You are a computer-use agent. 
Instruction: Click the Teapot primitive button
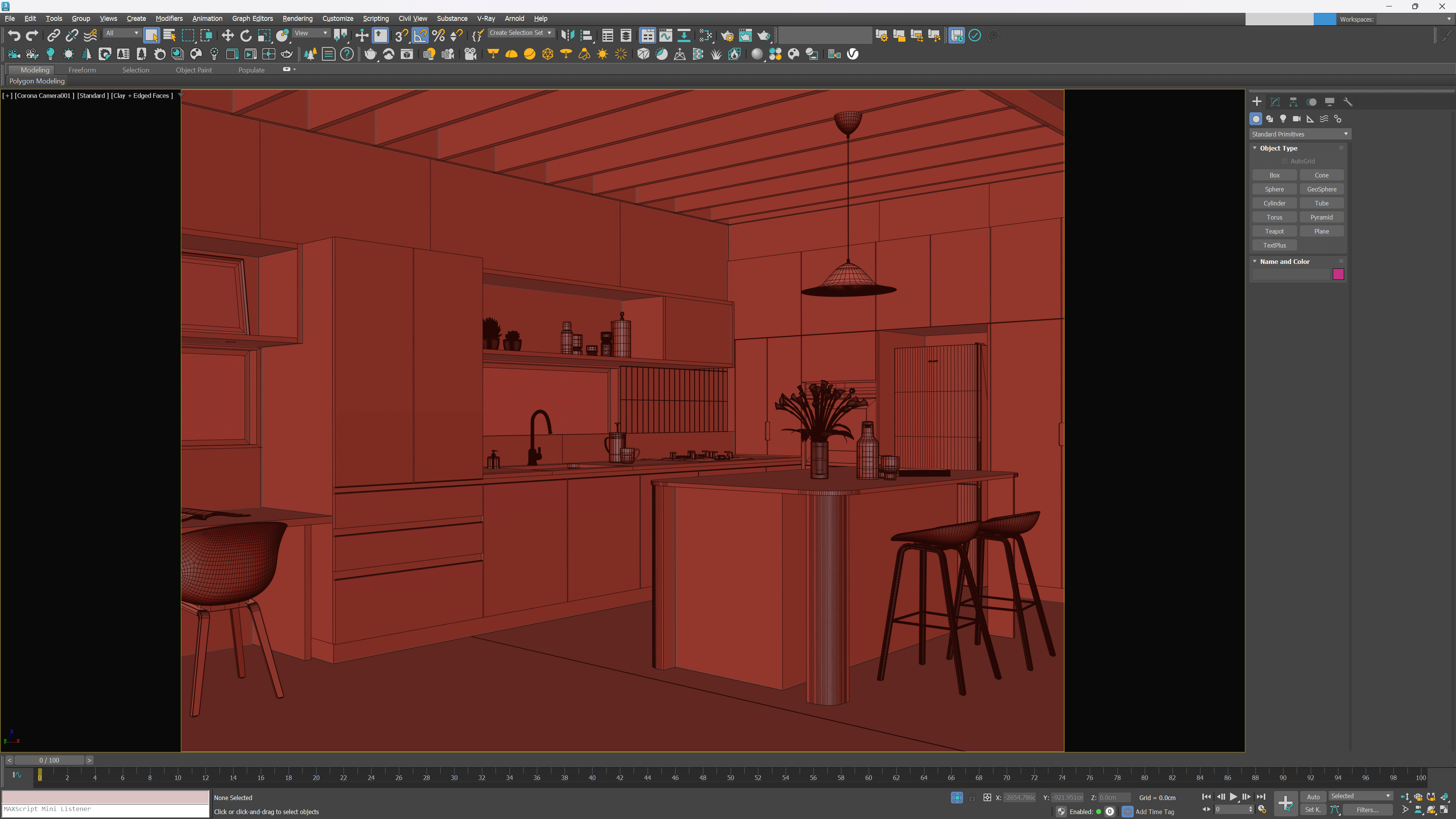coord(1274,231)
